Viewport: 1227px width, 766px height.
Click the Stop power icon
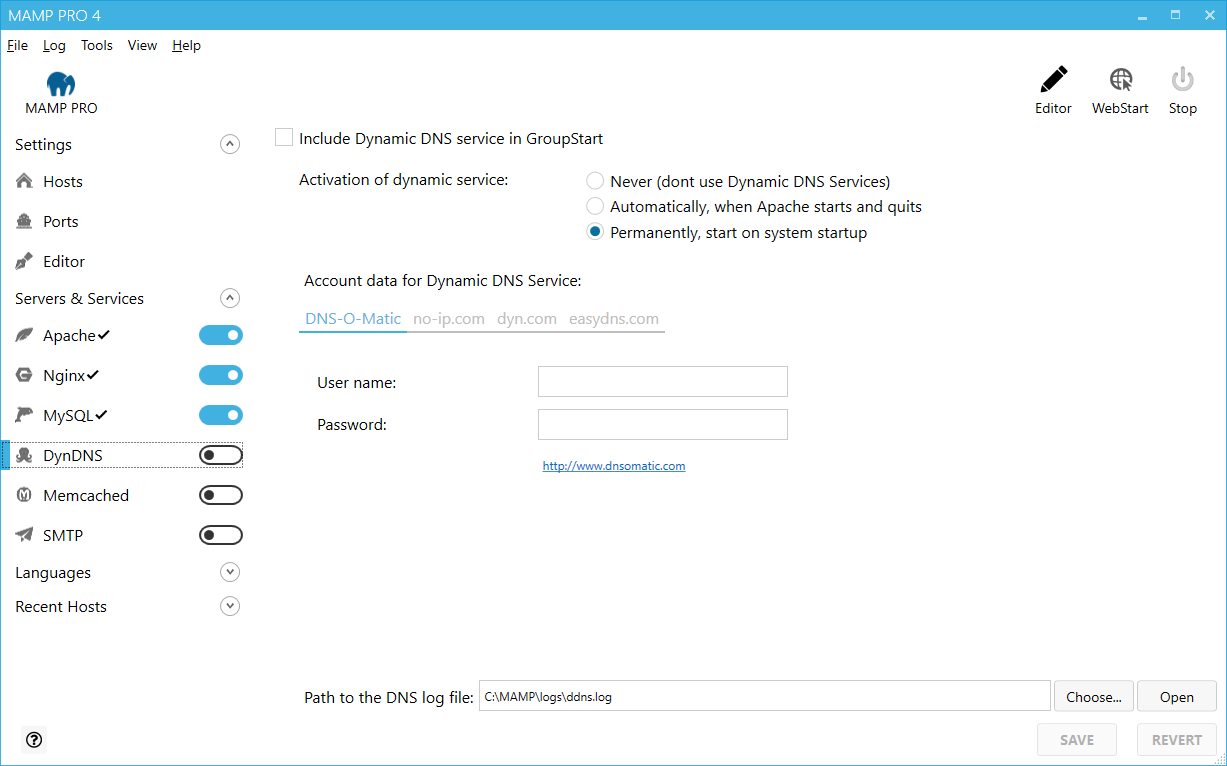[x=1182, y=80]
